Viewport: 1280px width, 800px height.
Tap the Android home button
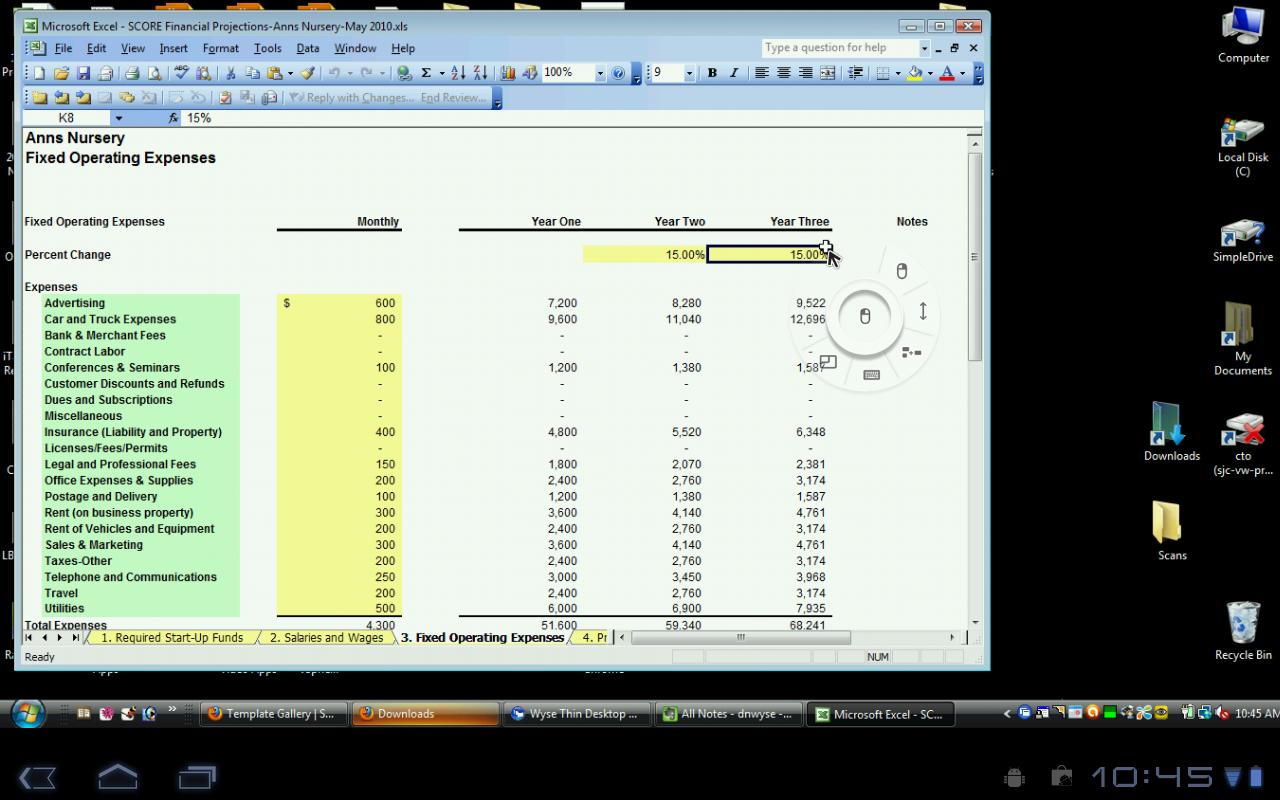click(x=117, y=776)
